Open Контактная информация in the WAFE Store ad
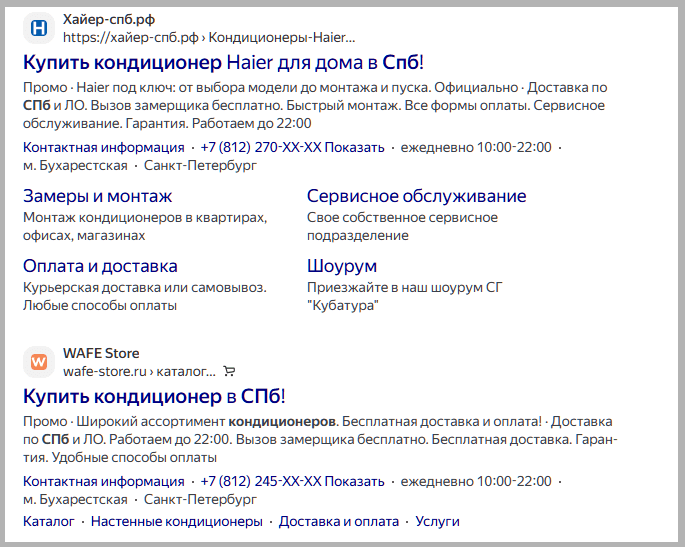The height and width of the screenshot is (547, 685). tap(104, 481)
